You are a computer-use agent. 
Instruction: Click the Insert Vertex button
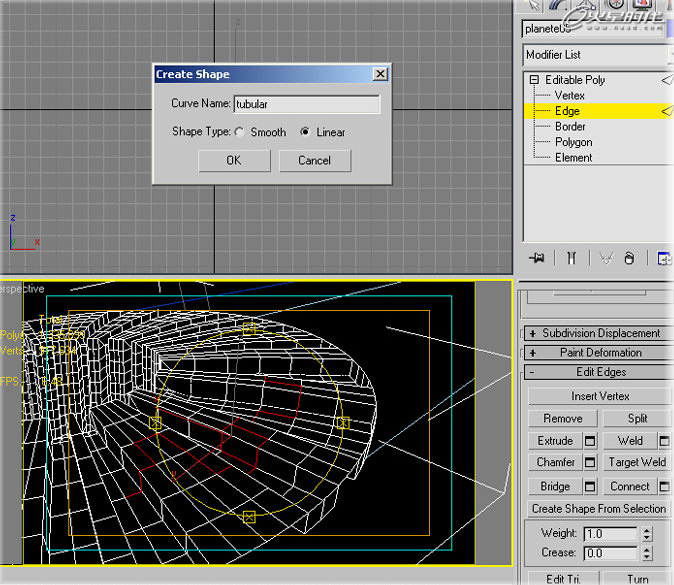(x=600, y=396)
